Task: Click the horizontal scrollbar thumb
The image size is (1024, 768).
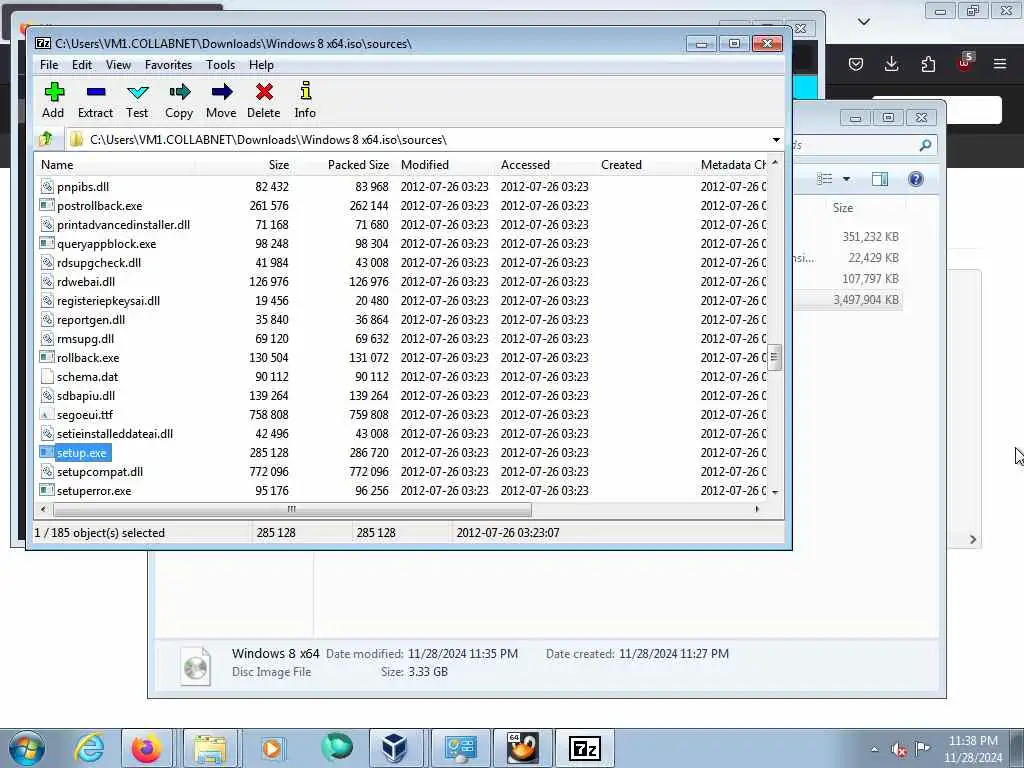Action: [292, 509]
